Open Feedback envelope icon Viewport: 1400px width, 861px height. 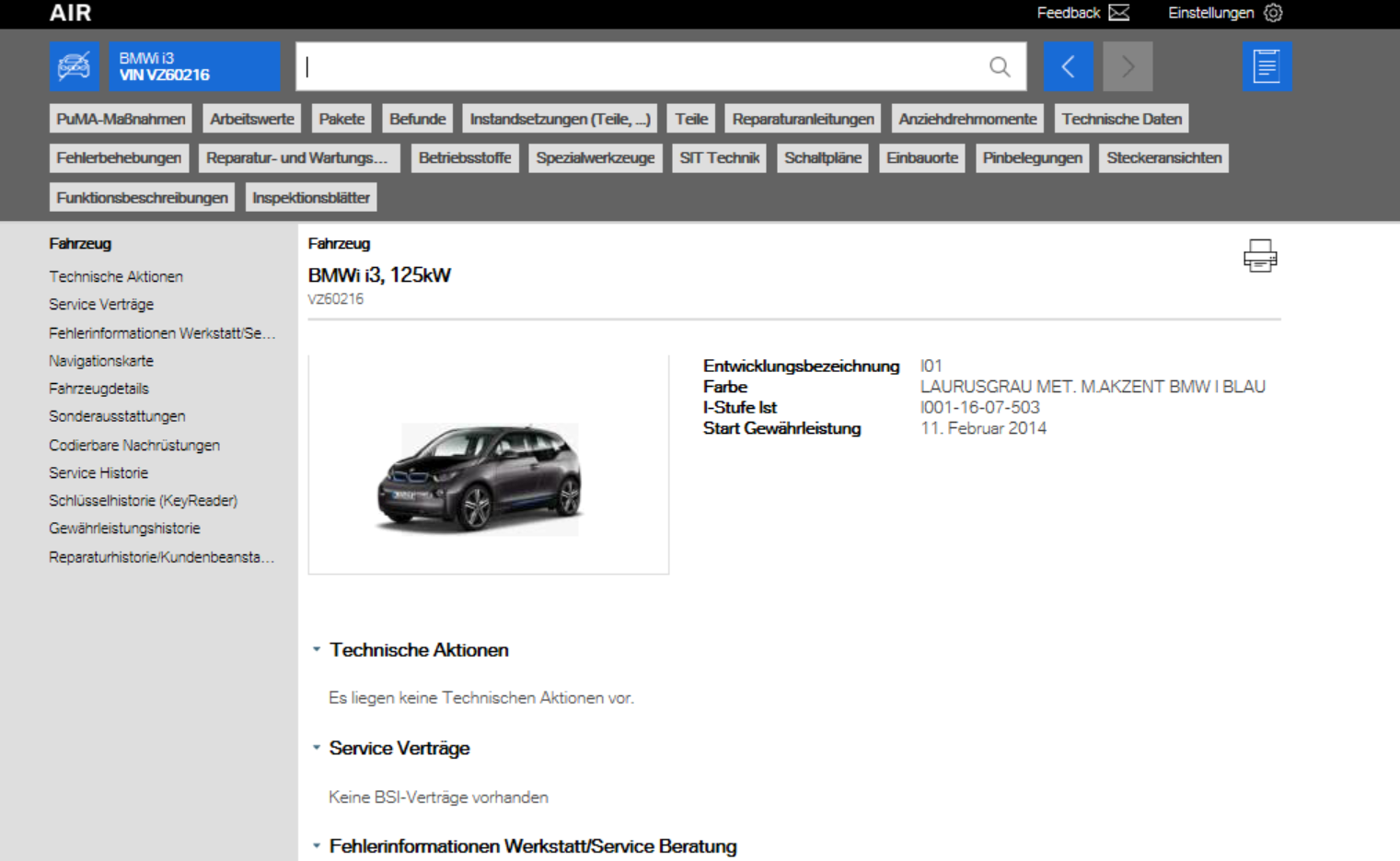1118,13
